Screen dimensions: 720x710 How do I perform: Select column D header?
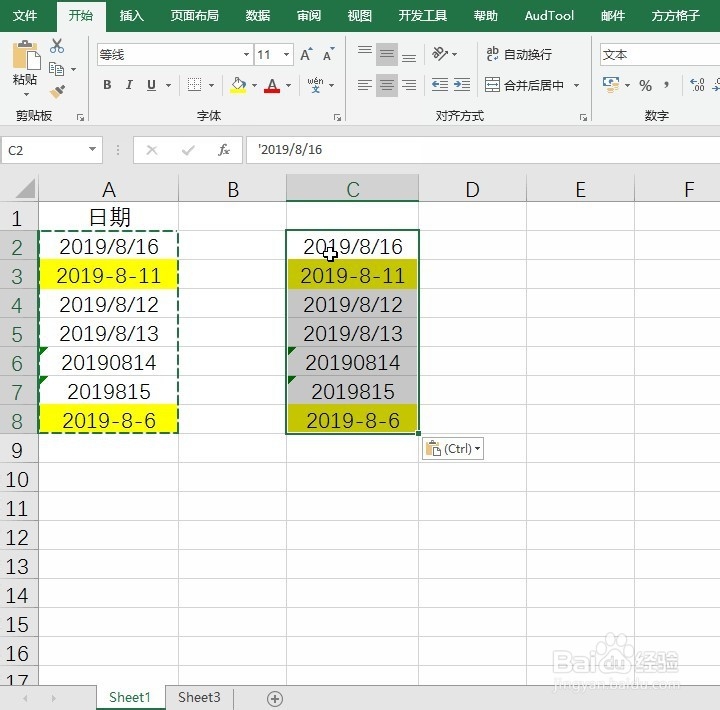pos(472,189)
